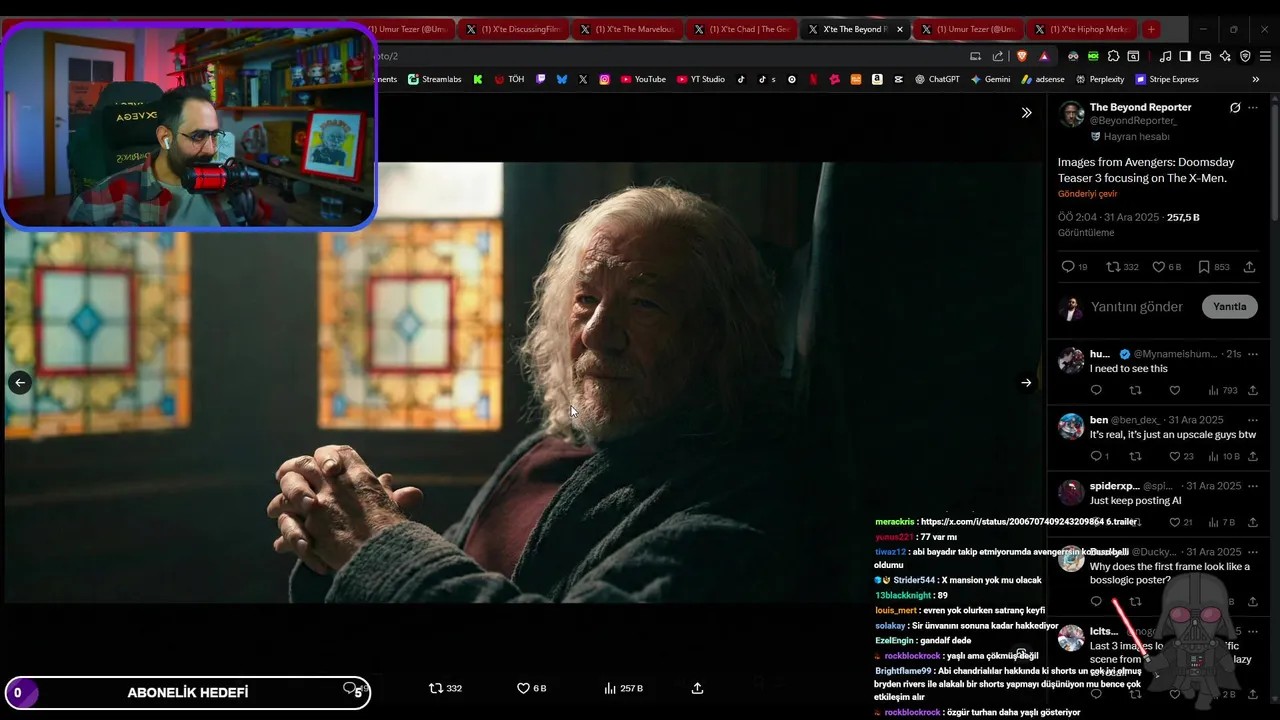Screen dimensions: 1280x720
Task: Reply to the 'I need to see this' comment
Action: (1096, 390)
